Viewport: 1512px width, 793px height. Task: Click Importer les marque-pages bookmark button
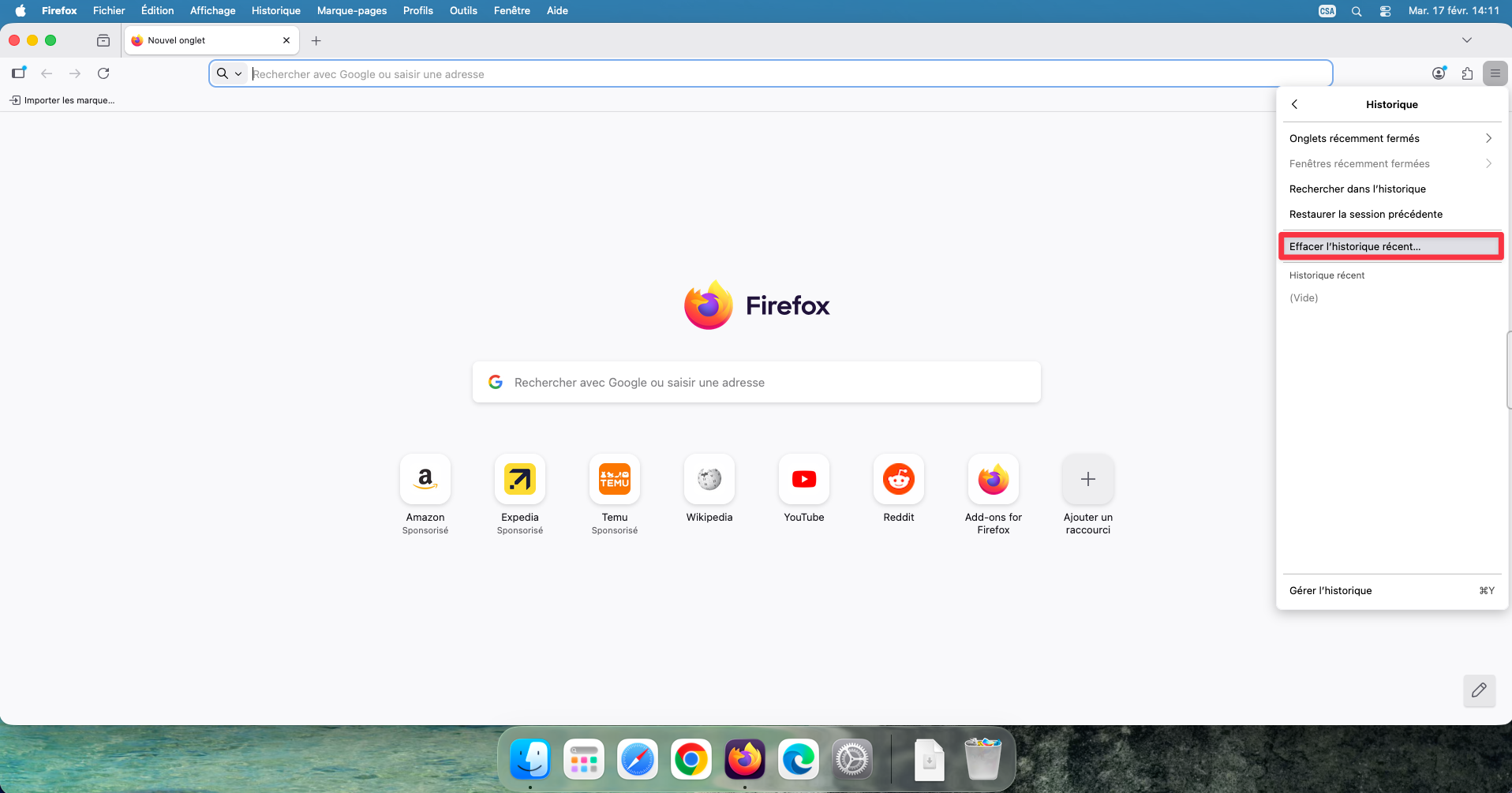click(x=62, y=100)
